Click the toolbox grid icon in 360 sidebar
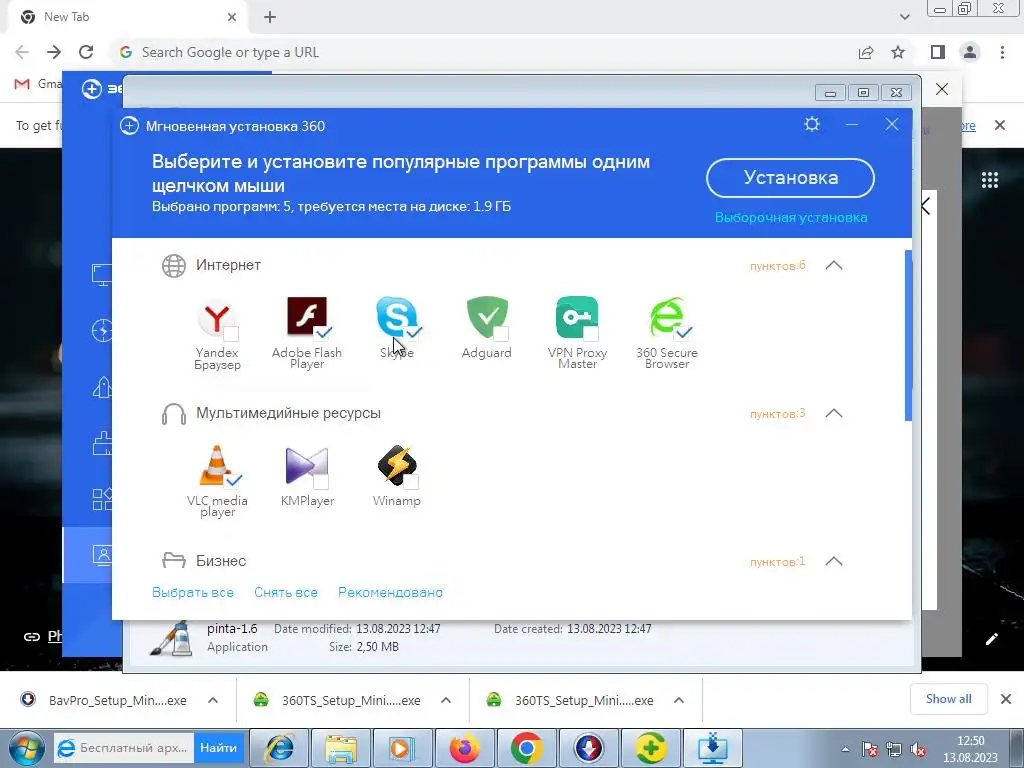Screen dimensions: 1024x768 [102, 500]
